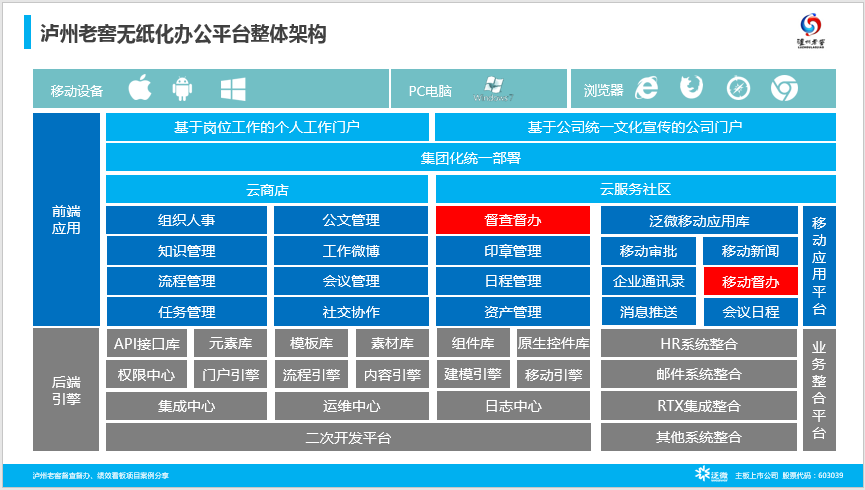Select the Chrome browser icon
This screenshot has height=490, width=865.
point(783,89)
